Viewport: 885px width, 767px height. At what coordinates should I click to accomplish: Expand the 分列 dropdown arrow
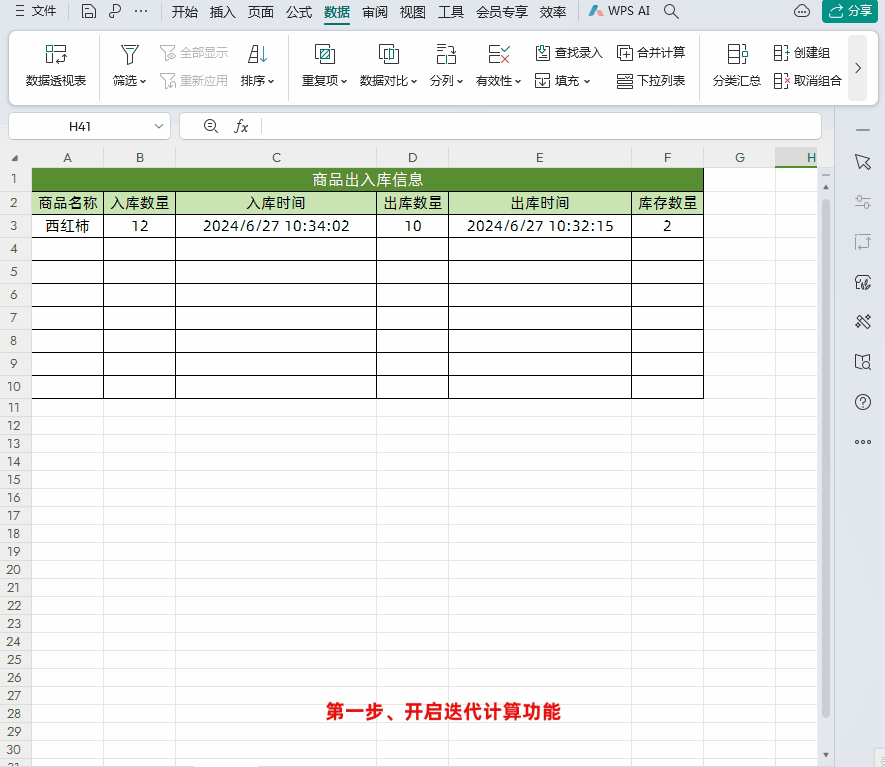(x=461, y=81)
